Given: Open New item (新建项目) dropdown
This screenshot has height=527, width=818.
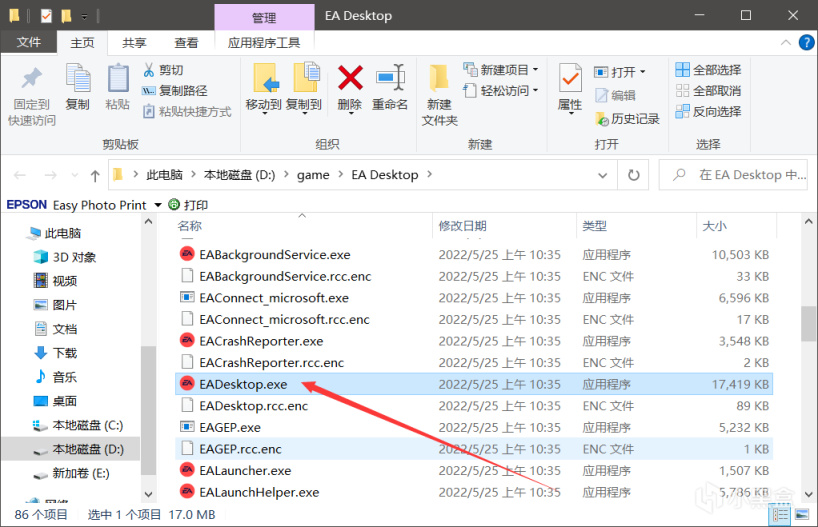Looking at the screenshot, I should point(501,70).
